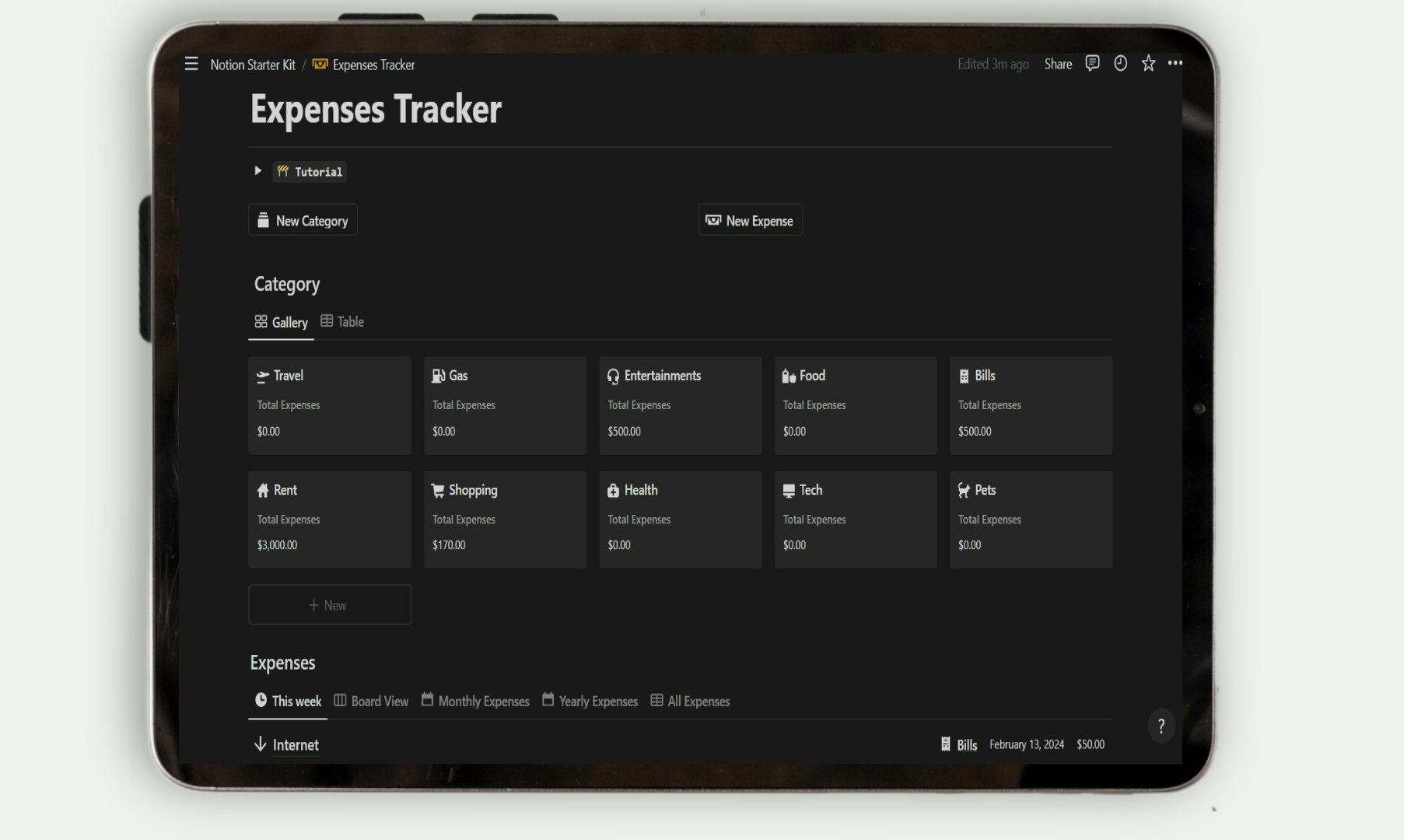1404x840 pixels.
Task: Expand the Tutorial toggle triangle
Action: pyautogui.click(x=257, y=170)
